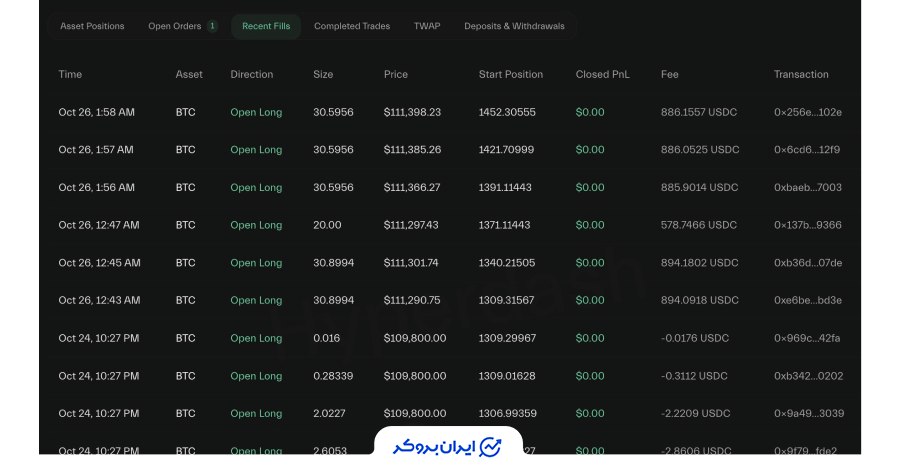Viewport: 900px width, 471px height.
Task: Click the Open Orders count badge
Action: 212,26
